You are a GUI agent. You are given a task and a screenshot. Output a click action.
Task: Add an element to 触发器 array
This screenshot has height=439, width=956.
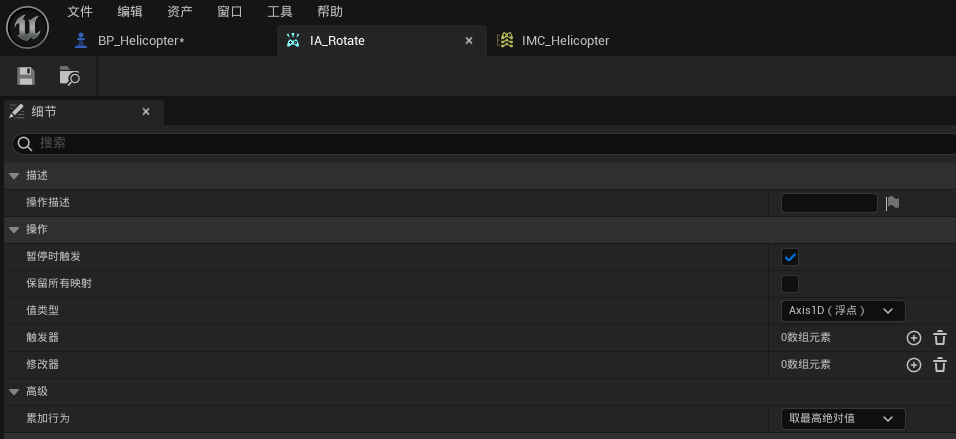913,338
